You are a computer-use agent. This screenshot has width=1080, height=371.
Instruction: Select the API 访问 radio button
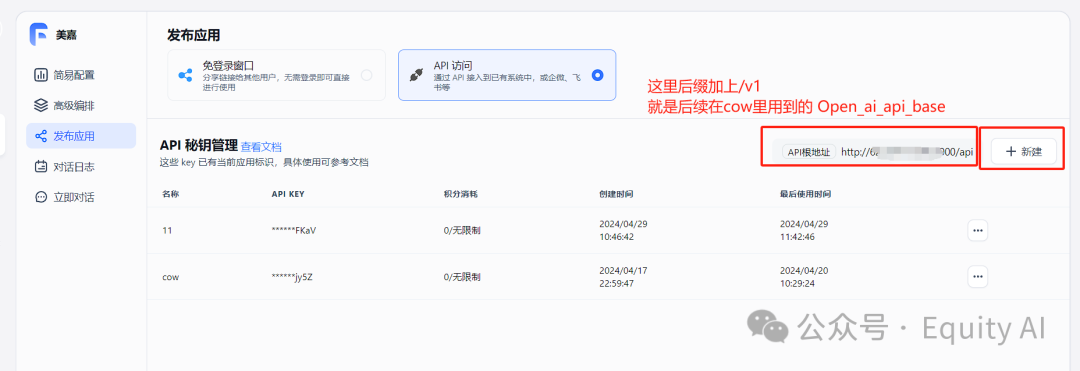click(x=597, y=75)
